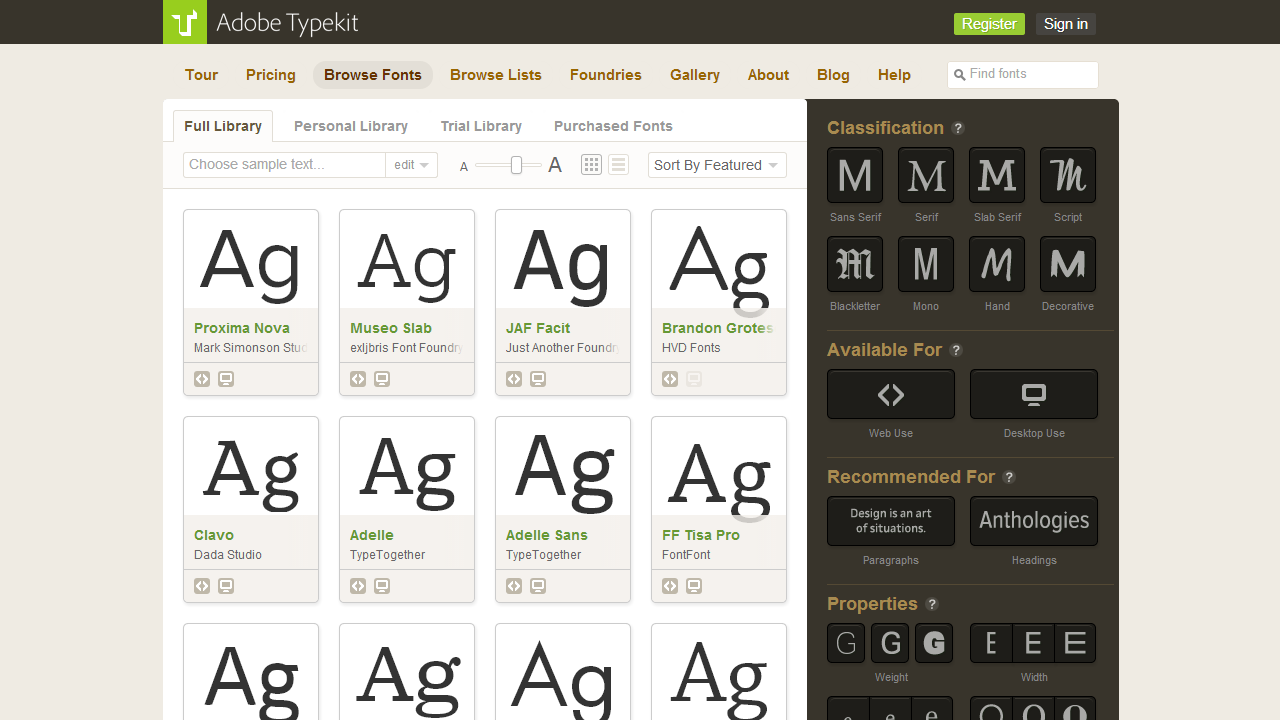Open Mark Simonson Studio foundry link

(251, 348)
